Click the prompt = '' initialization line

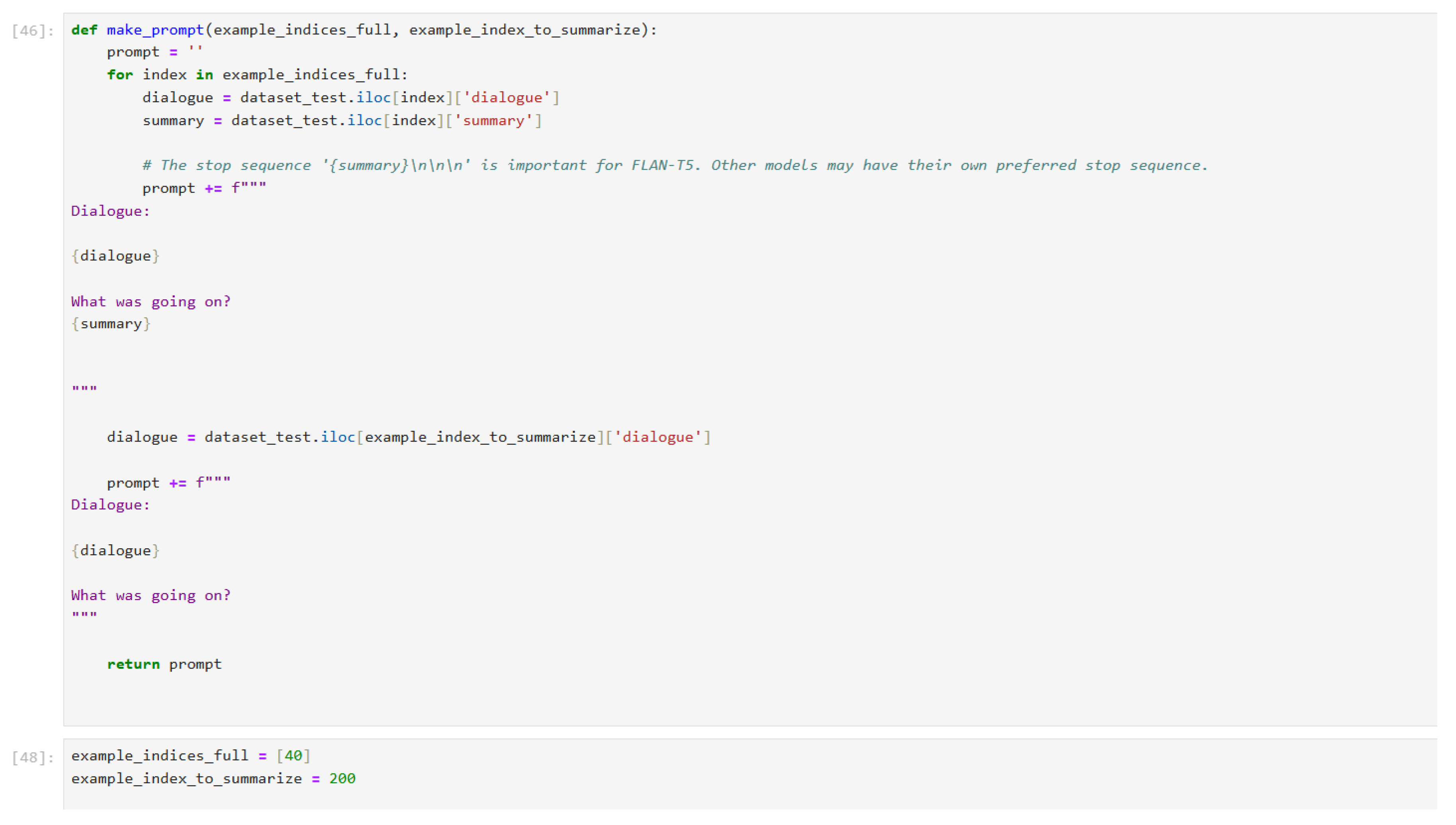[x=154, y=52]
